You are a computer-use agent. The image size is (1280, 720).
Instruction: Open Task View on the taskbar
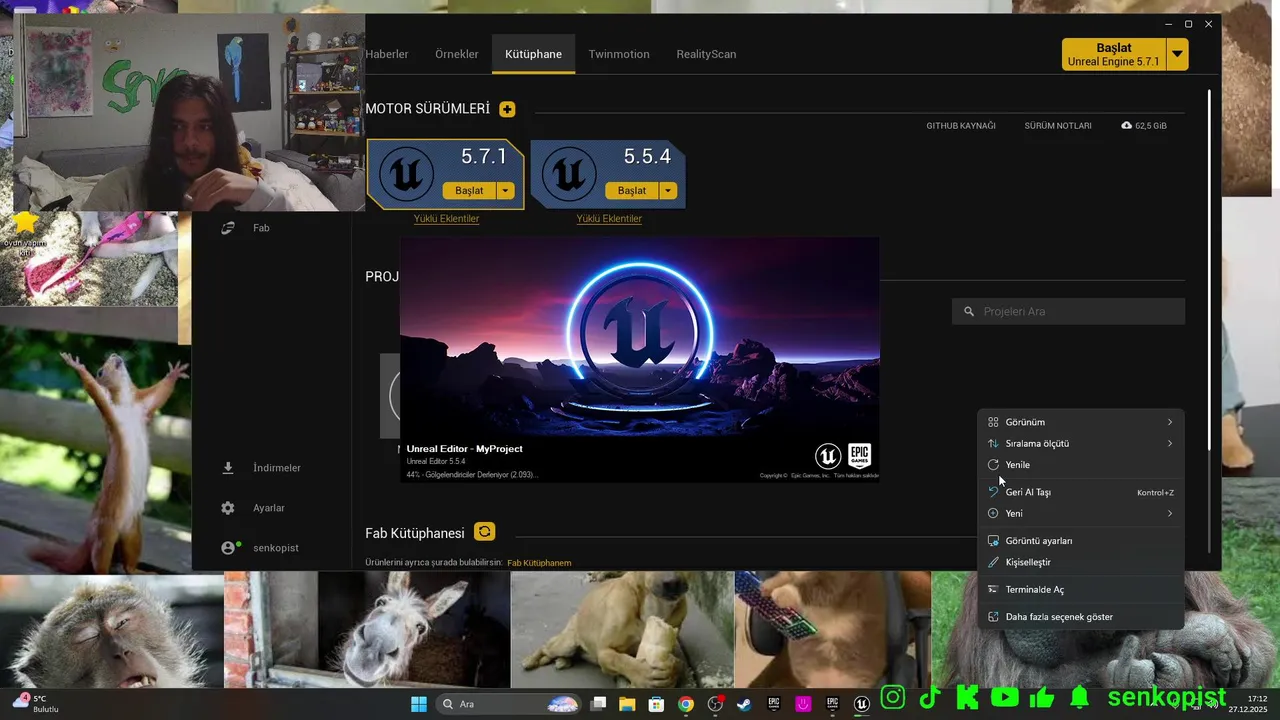[x=598, y=704]
